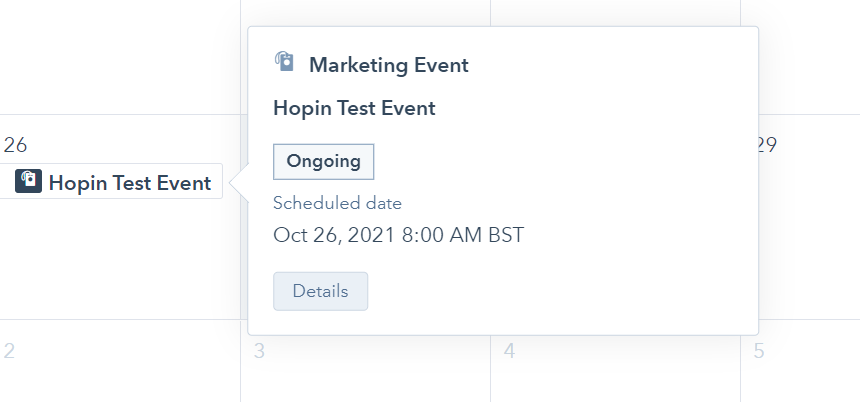Select day 2 of next month

coord(9,351)
